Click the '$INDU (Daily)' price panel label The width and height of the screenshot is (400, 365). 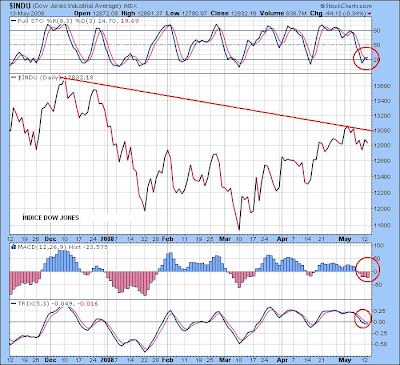tap(39, 77)
